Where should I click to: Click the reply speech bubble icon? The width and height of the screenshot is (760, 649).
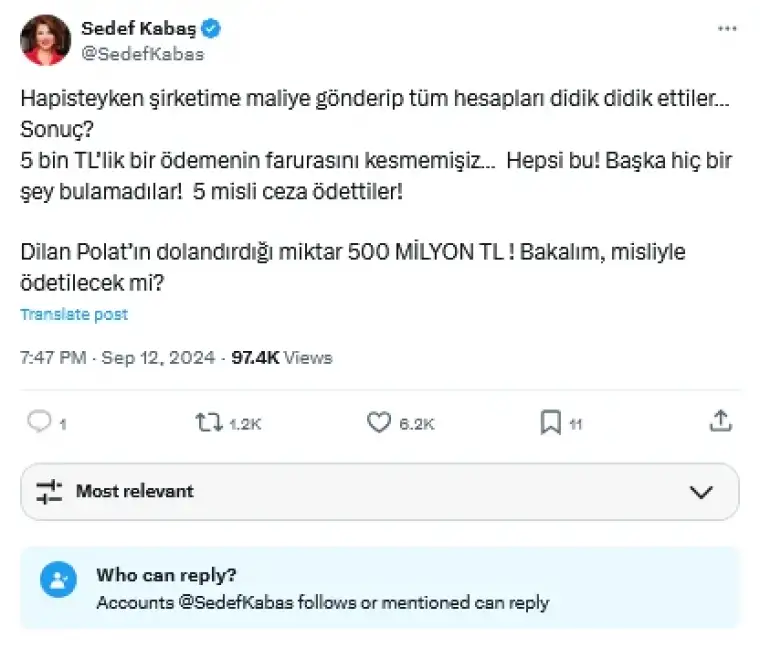[39, 423]
